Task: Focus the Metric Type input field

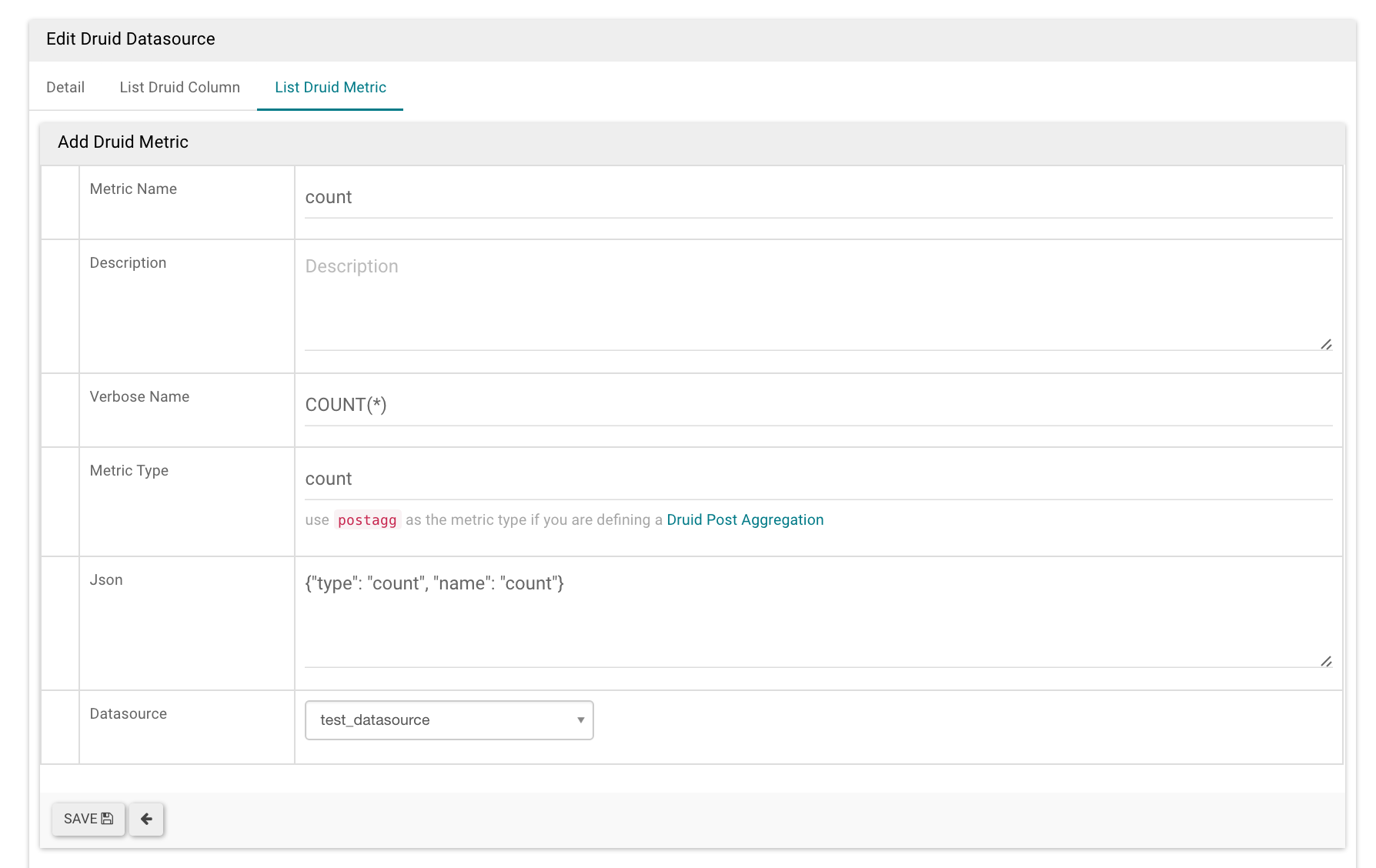Action: 817,479
